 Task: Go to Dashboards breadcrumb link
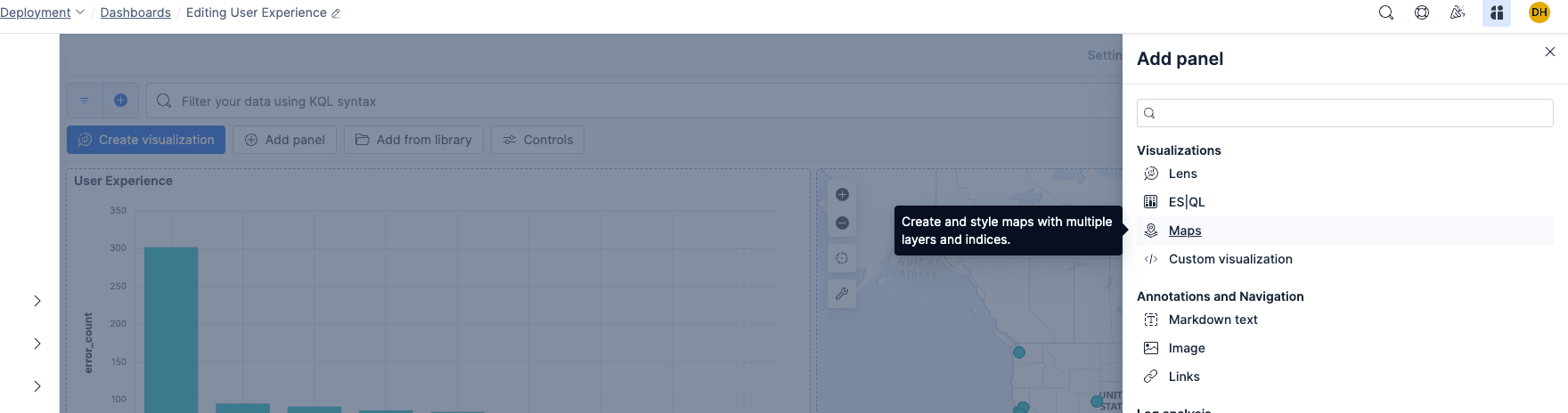[x=135, y=12]
